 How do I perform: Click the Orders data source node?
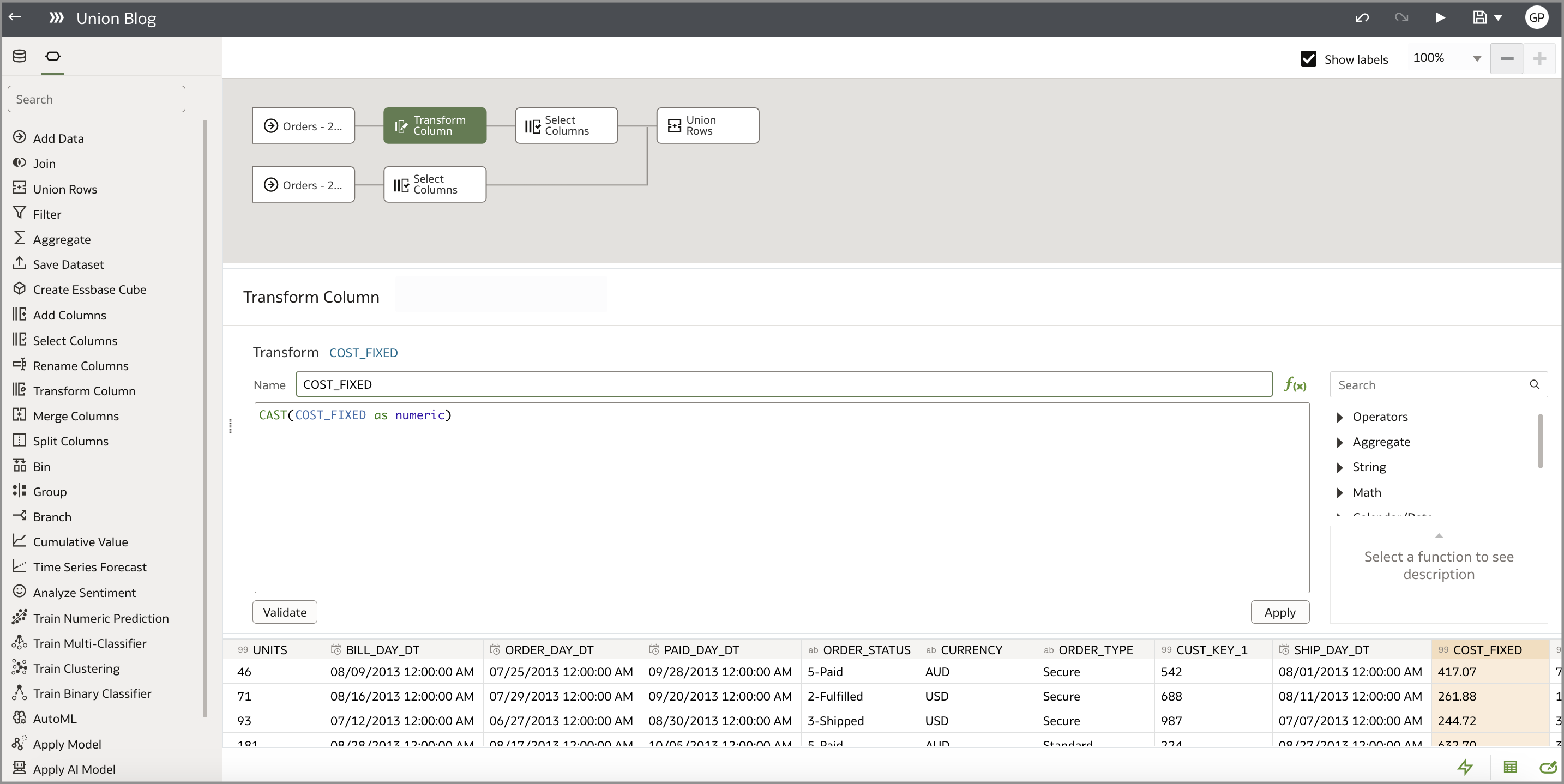click(303, 125)
